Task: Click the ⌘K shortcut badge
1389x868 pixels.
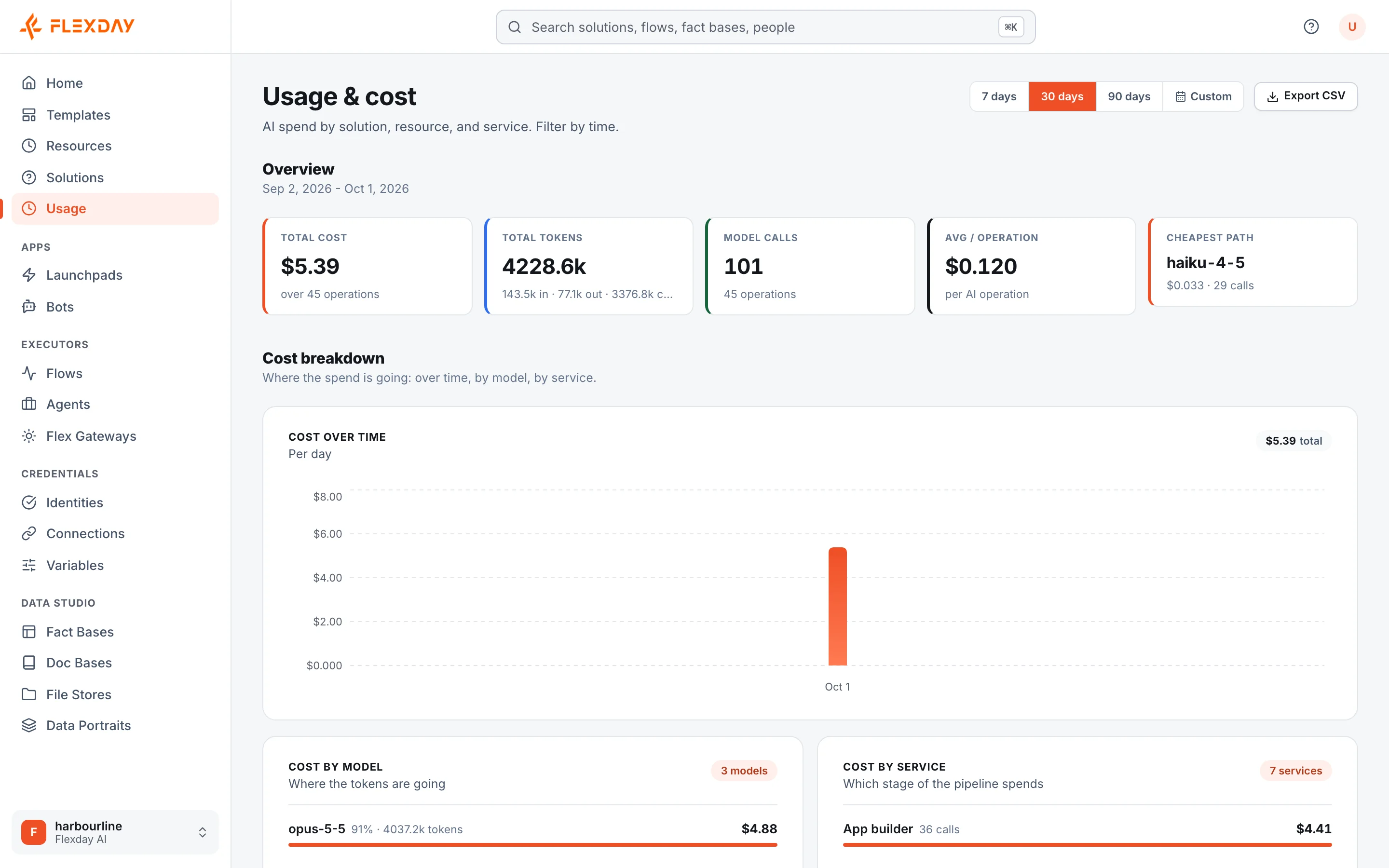Action: click(x=1011, y=27)
